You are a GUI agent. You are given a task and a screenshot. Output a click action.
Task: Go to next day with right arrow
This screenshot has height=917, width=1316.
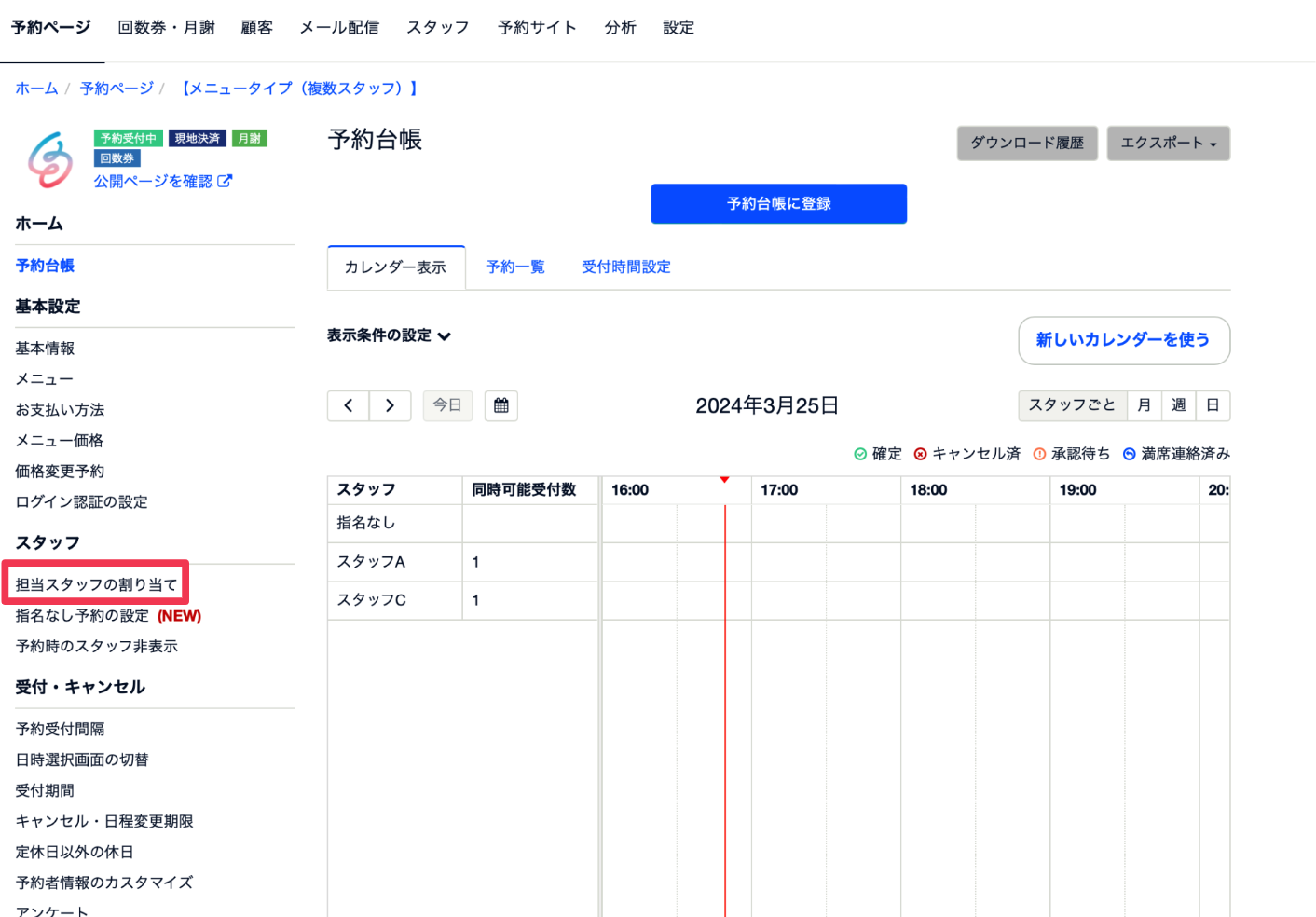click(391, 405)
